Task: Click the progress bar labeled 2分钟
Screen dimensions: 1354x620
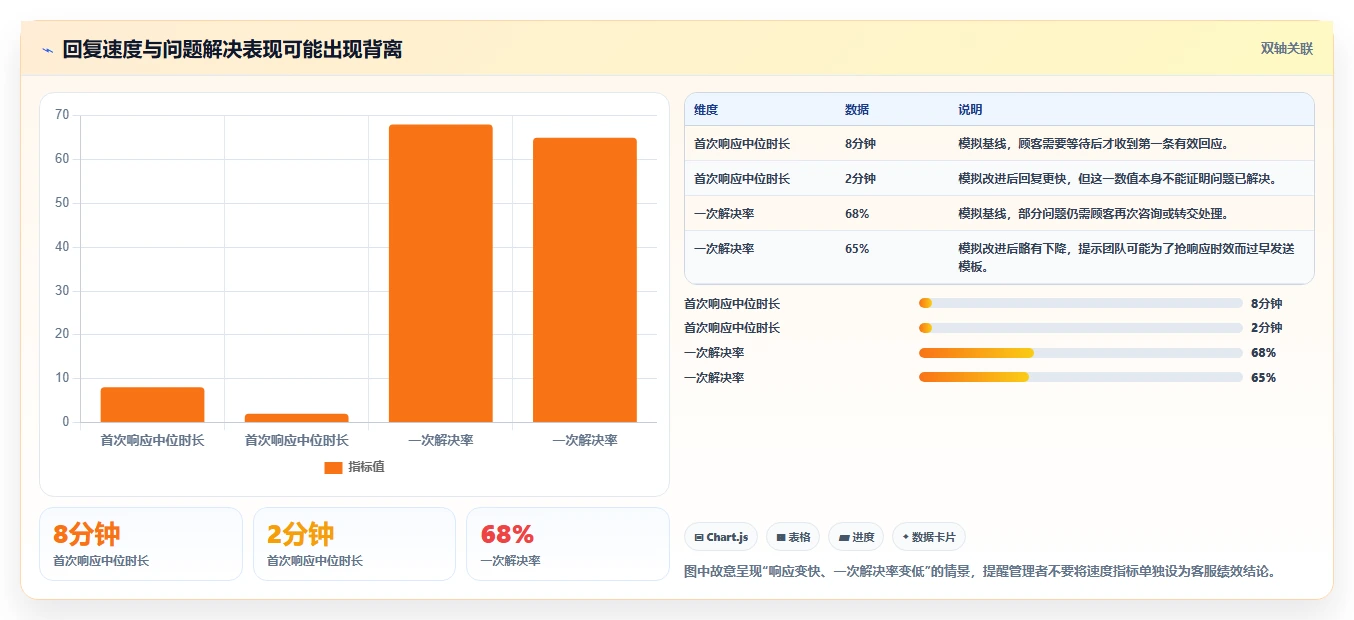Action: (1080, 328)
